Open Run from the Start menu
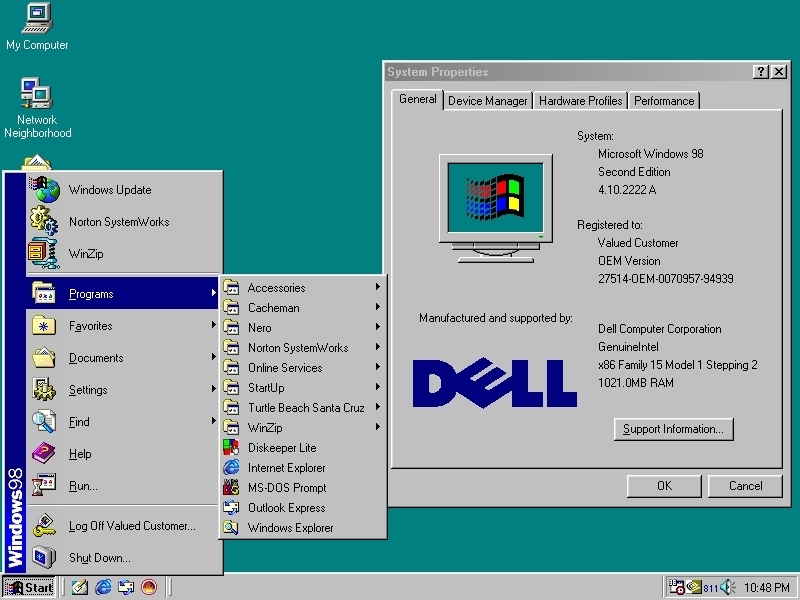Image resolution: width=800 pixels, height=600 pixels. pyautogui.click(x=82, y=485)
